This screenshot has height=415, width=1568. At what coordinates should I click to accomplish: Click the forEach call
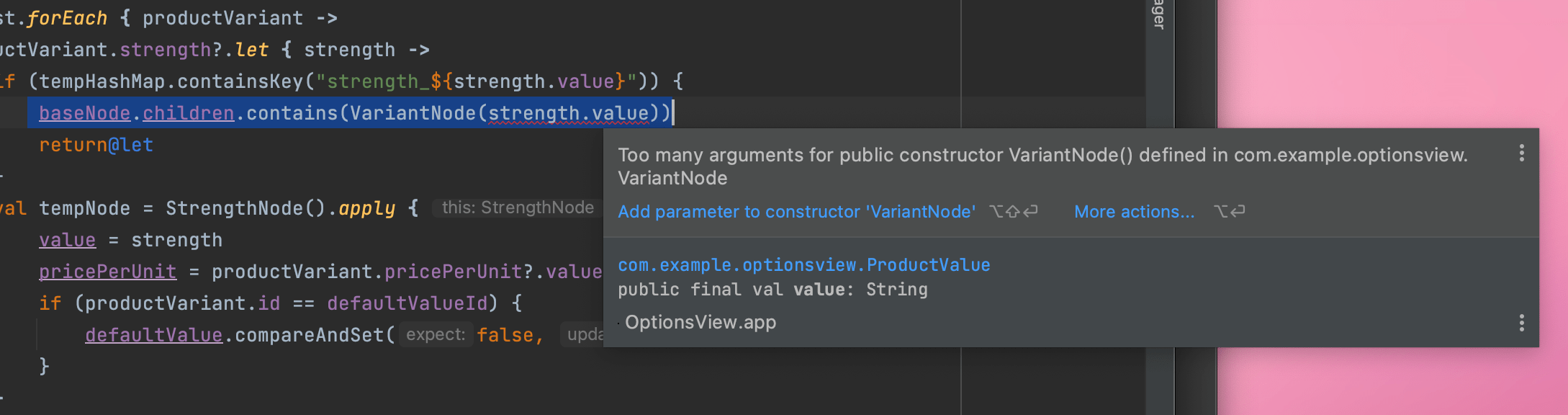click(66, 18)
